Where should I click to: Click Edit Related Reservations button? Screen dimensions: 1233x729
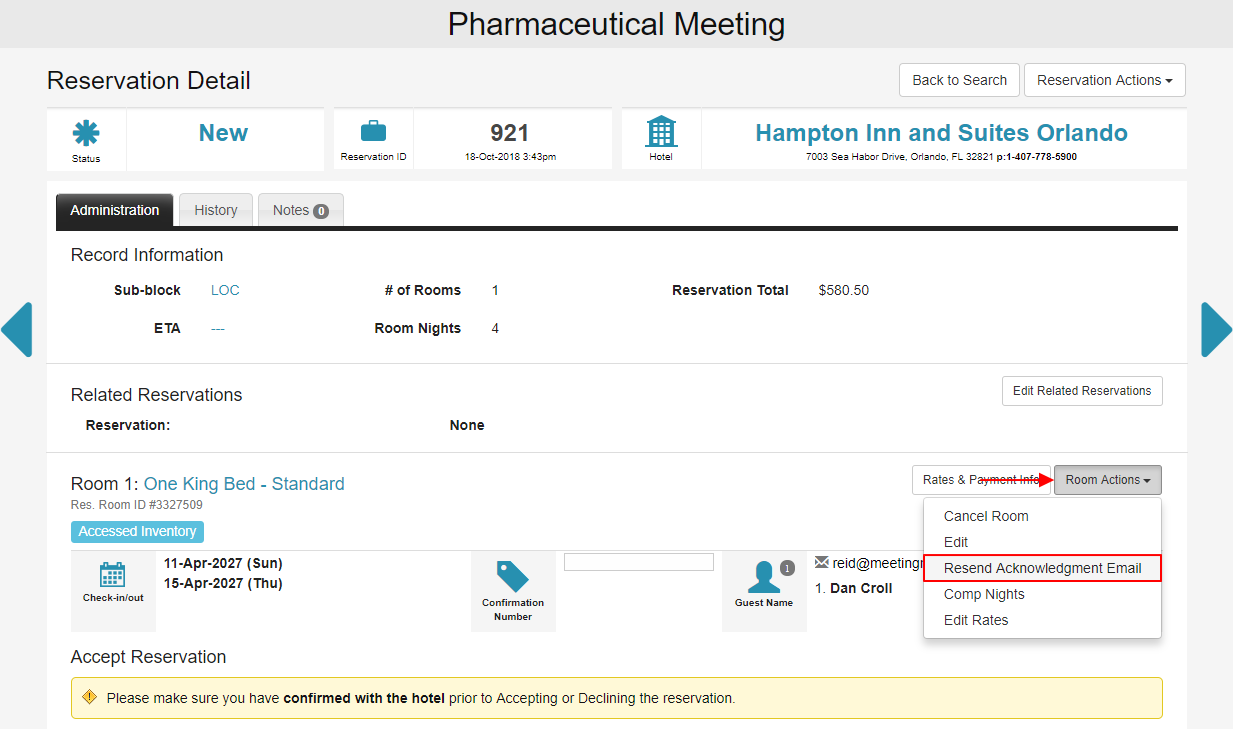[1082, 391]
